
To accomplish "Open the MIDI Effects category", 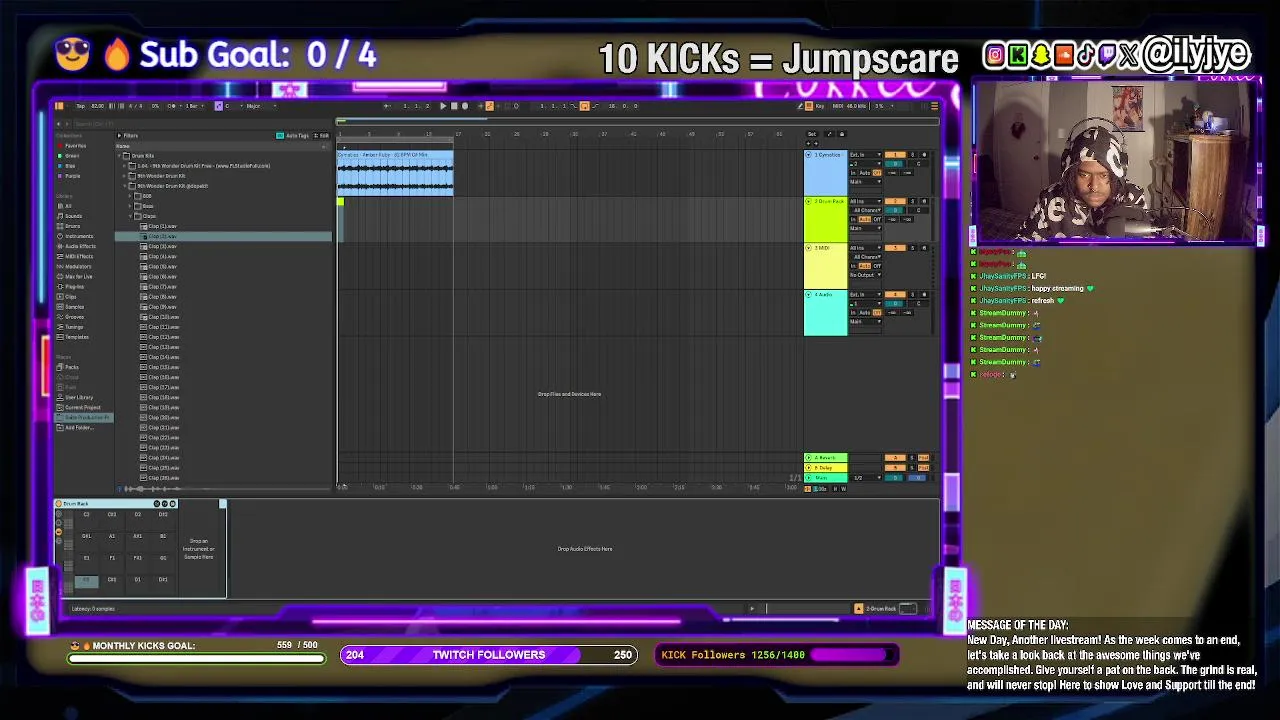I will pyautogui.click(x=78, y=256).
